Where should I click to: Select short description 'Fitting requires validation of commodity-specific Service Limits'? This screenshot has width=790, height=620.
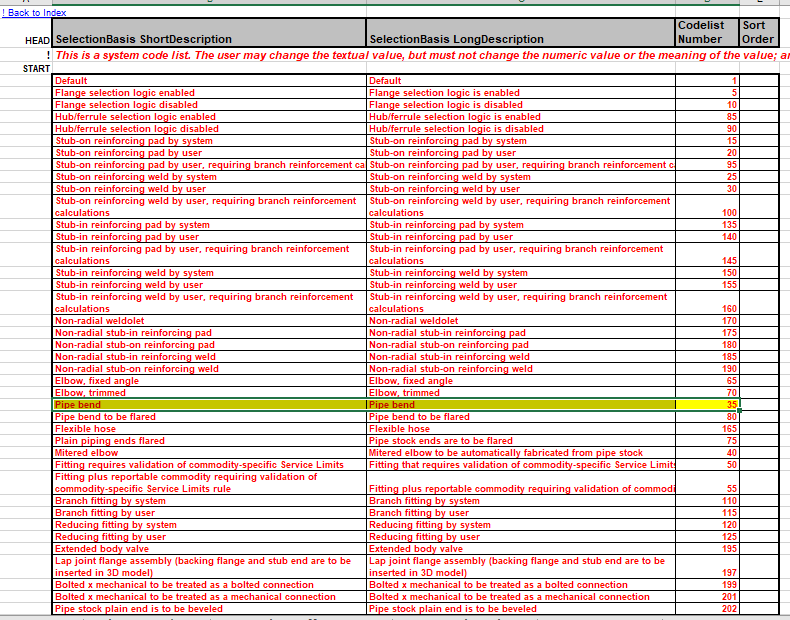coord(209,465)
